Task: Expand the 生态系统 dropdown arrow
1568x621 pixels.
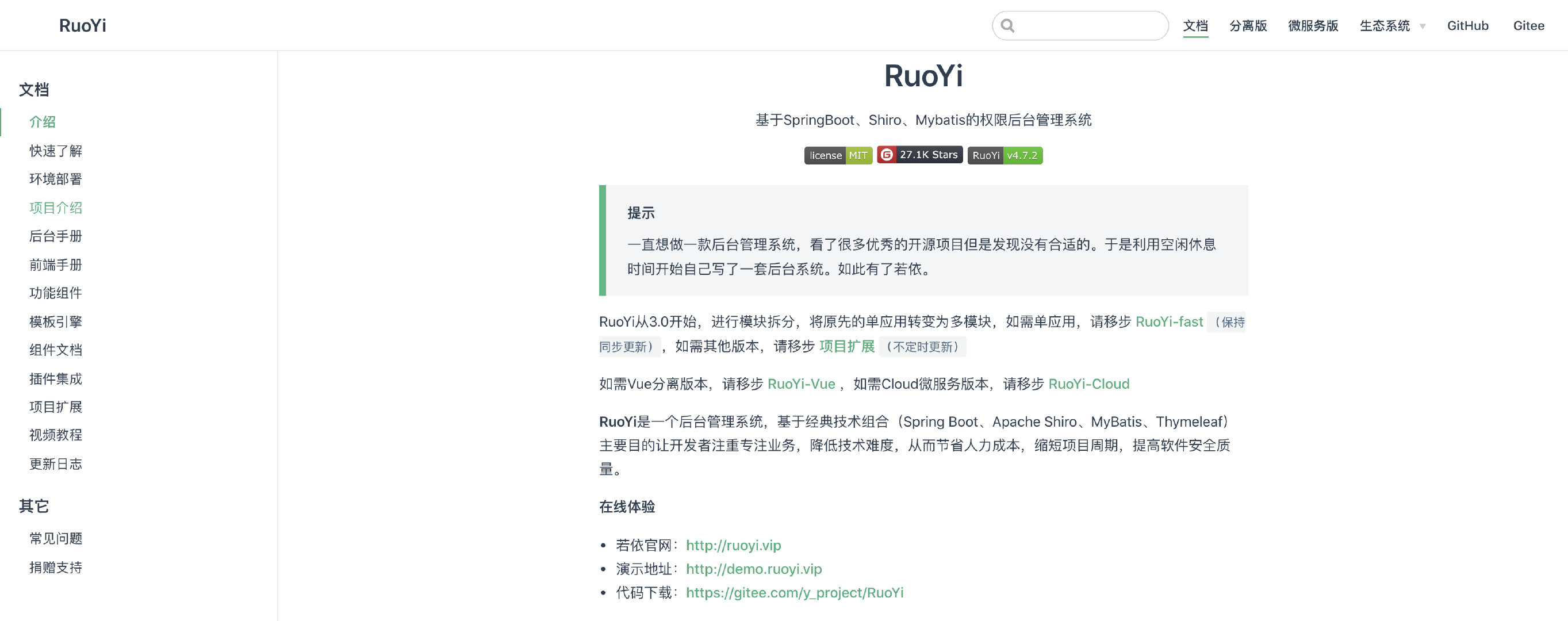Action: tap(1423, 26)
